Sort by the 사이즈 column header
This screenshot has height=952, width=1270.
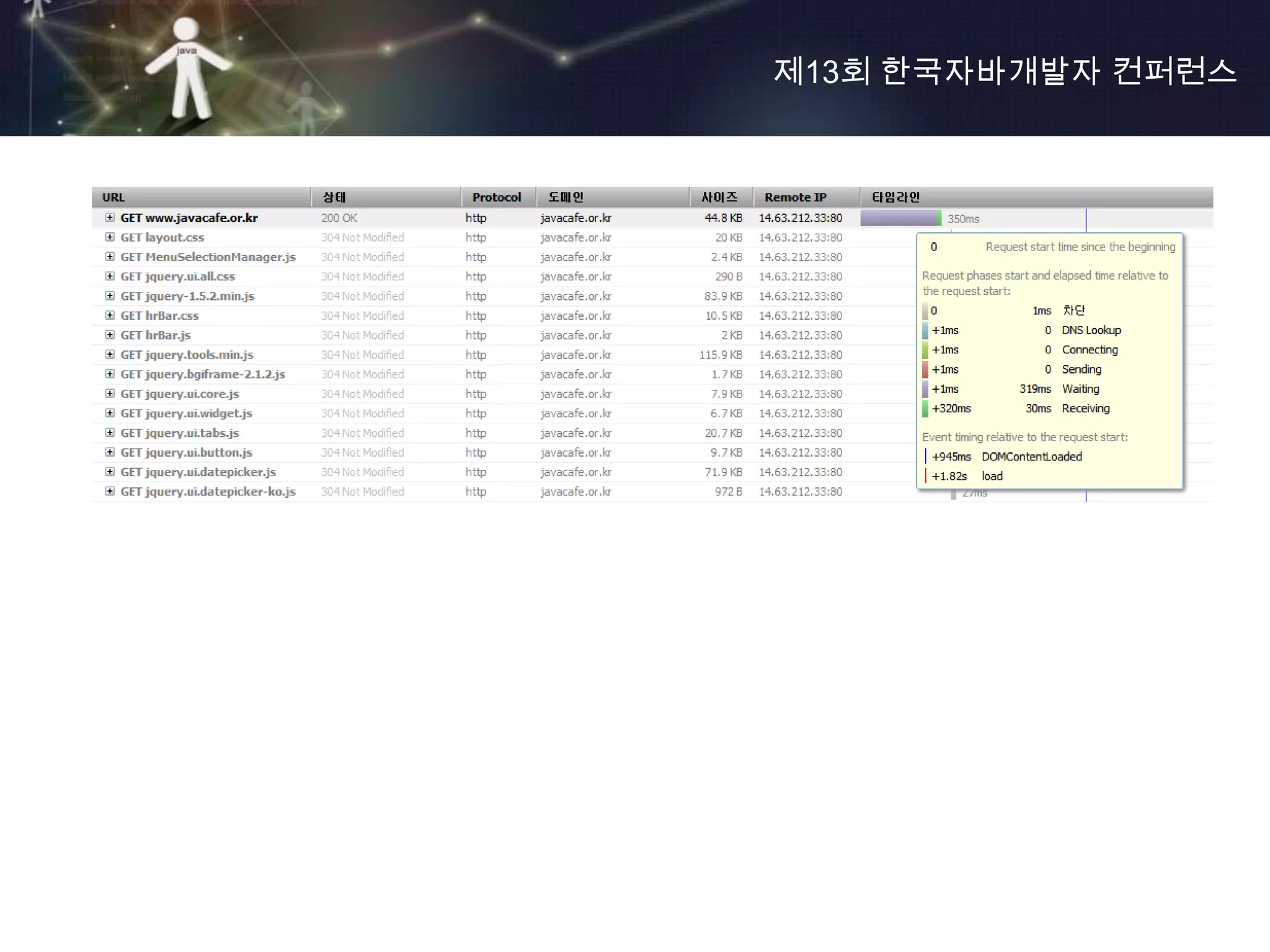tap(722, 197)
